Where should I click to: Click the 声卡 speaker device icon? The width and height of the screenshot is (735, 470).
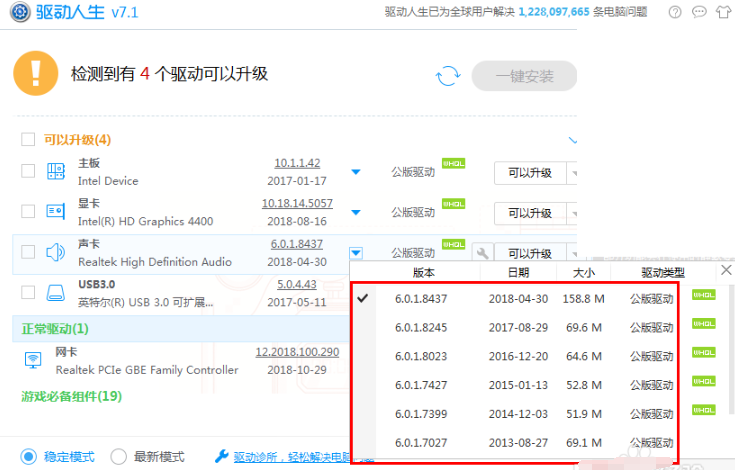pyautogui.click(x=56, y=252)
